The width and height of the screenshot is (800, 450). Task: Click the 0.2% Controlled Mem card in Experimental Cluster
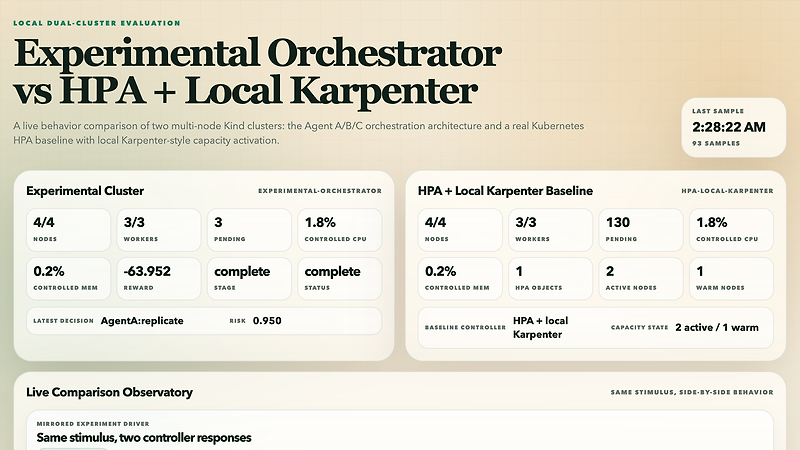pyautogui.click(x=68, y=279)
